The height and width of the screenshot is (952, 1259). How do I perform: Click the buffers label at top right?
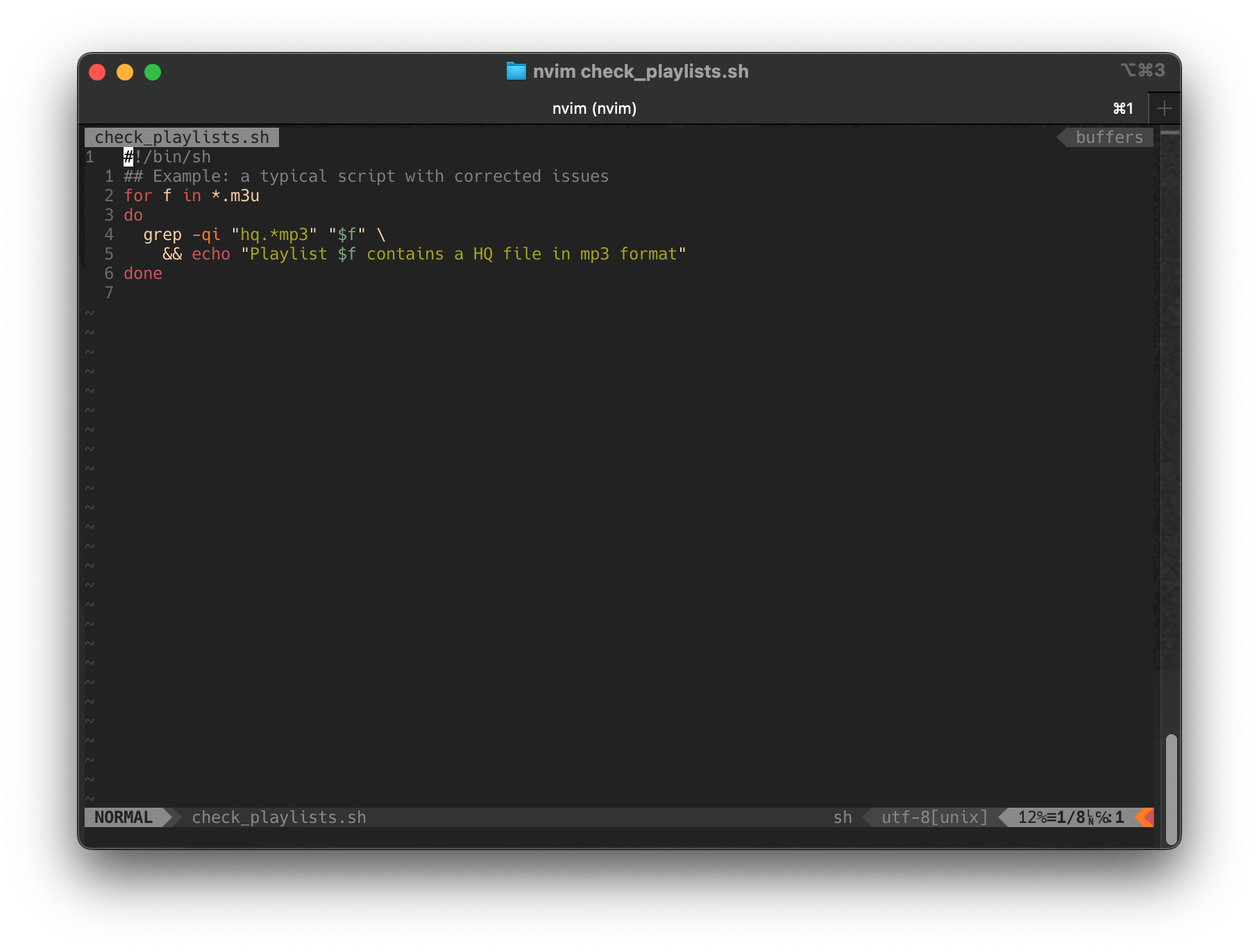1108,137
